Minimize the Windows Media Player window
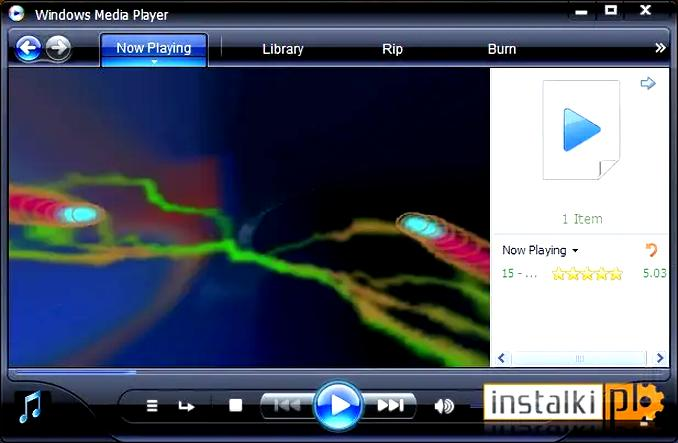Image resolution: width=678 pixels, height=443 pixels. coord(581,12)
